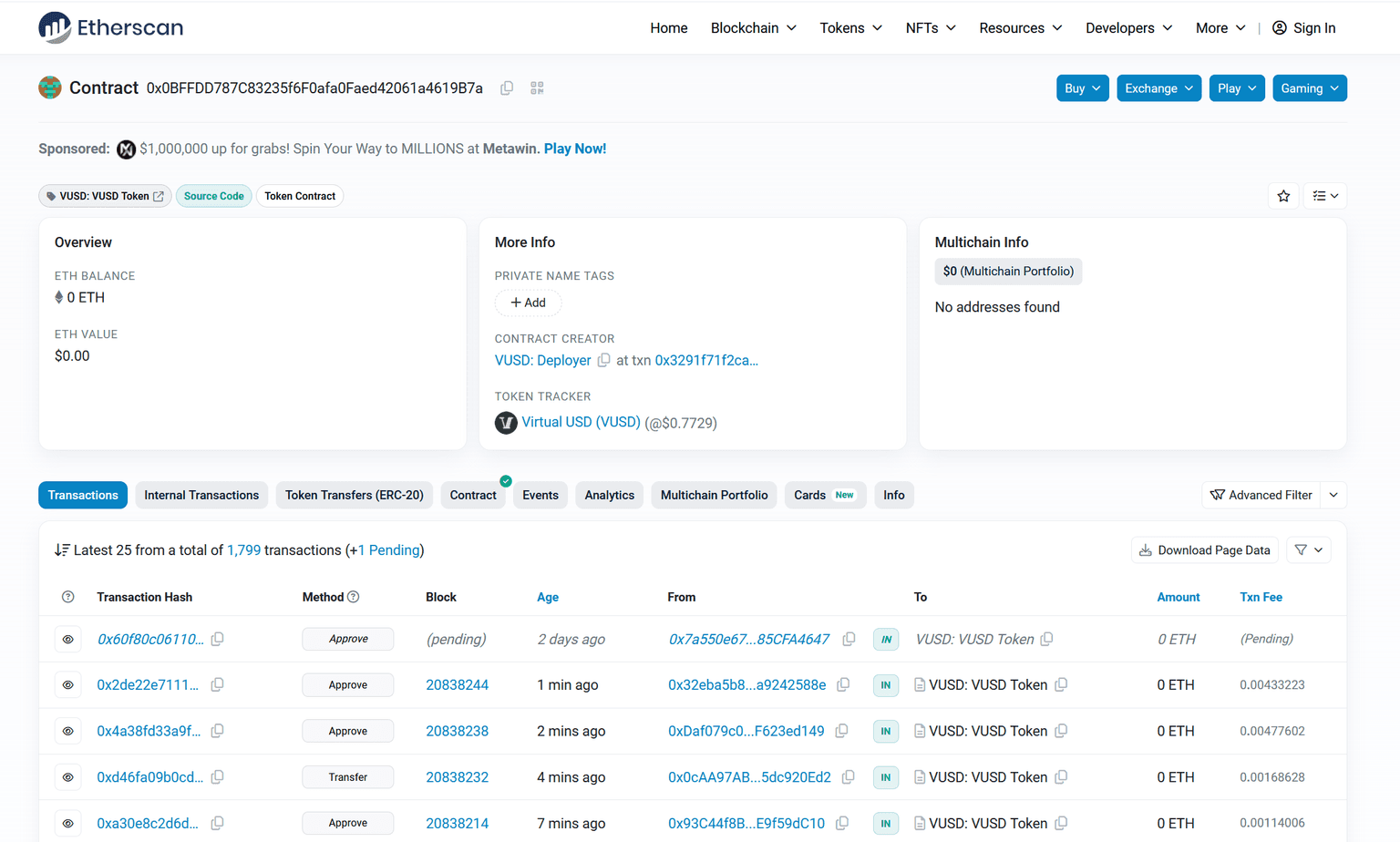1400x842 pixels.
Task: Show the contract address QR code
Action: click(537, 88)
